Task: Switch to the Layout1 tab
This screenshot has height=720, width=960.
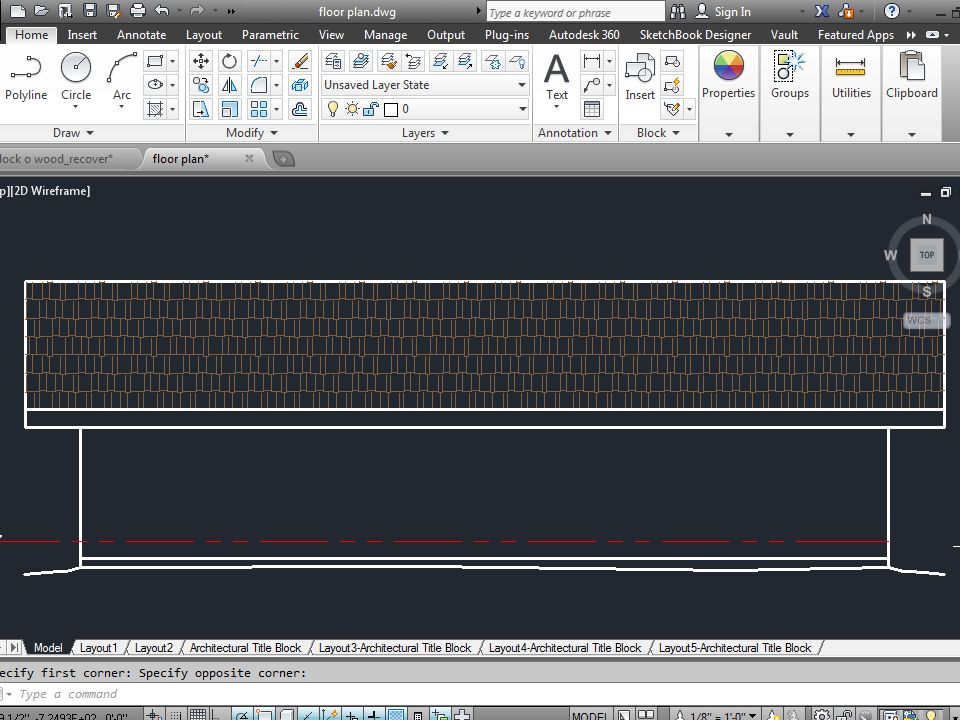Action: [x=98, y=647]
